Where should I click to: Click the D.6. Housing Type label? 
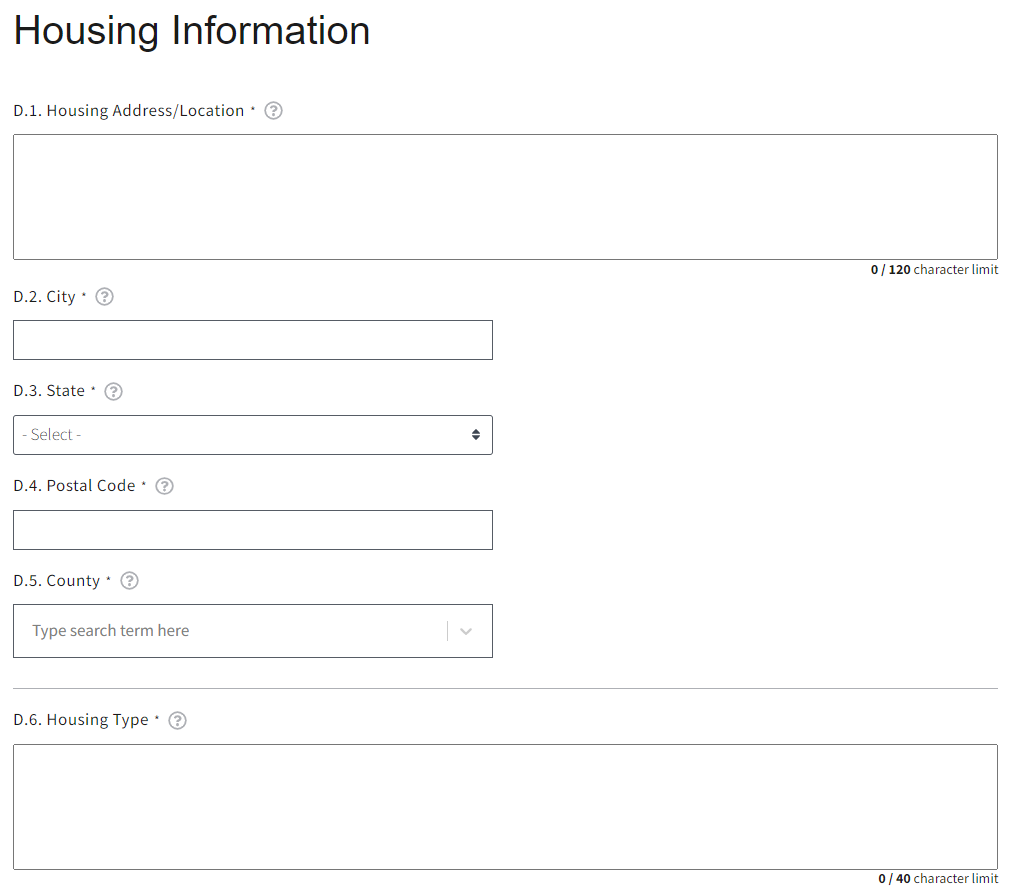(80, 720)
